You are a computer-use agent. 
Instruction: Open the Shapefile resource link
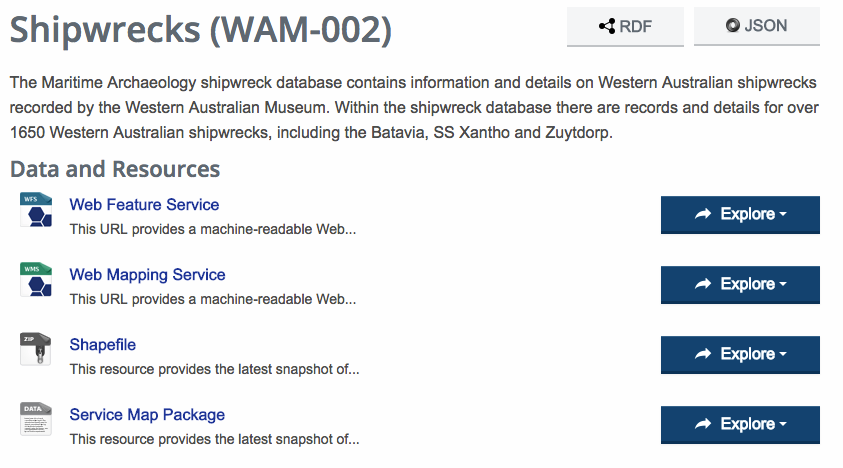103,345
